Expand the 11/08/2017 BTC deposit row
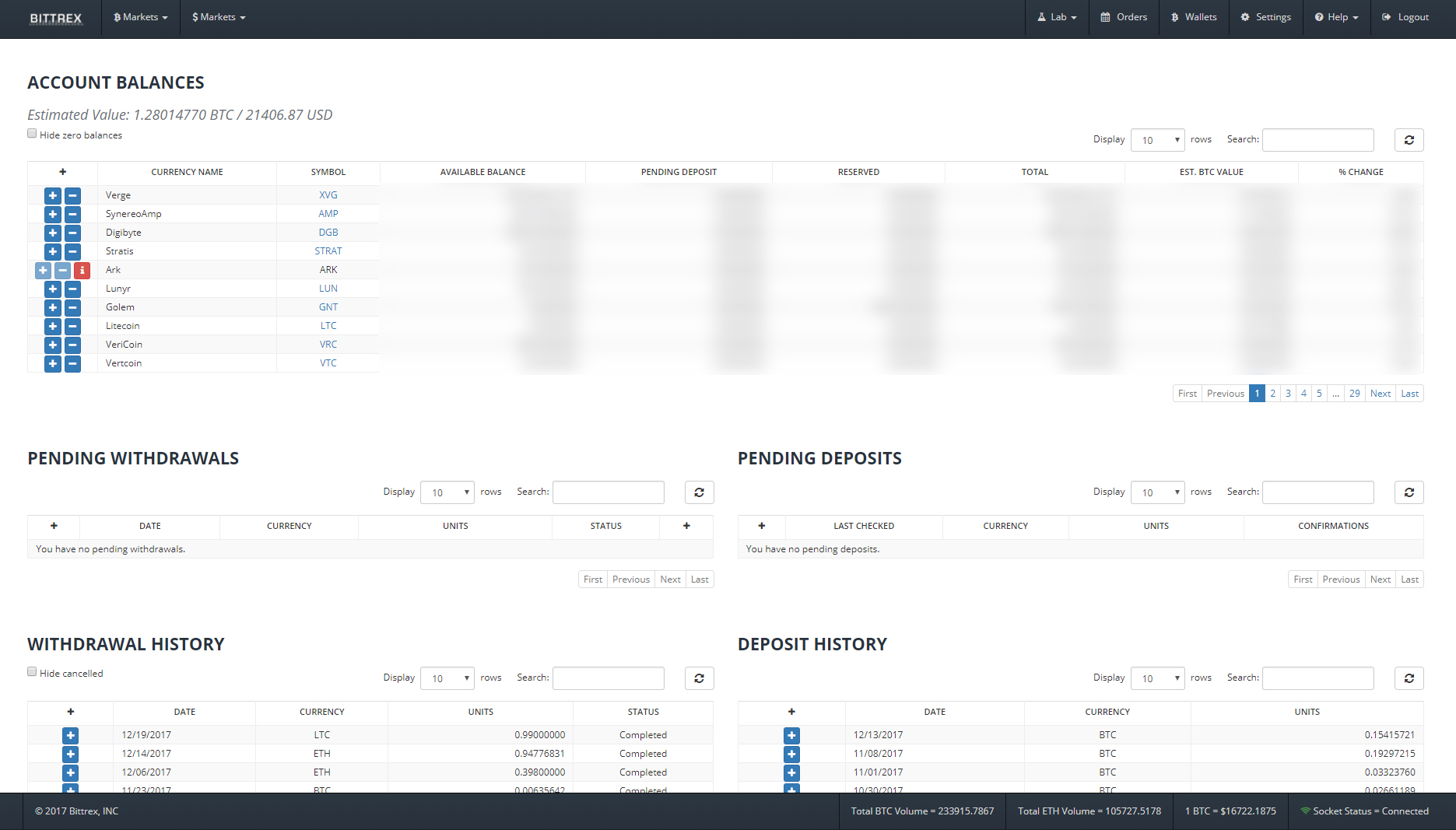This screenshot has height=830, width=1456. pos(791,755)
